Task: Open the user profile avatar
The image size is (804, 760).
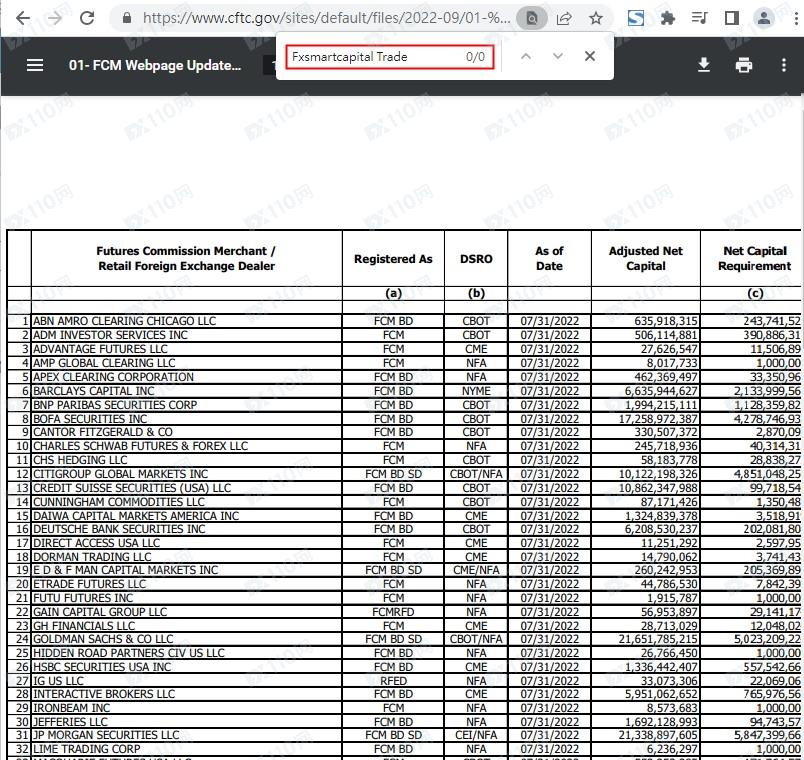Action: click(764, 18)
